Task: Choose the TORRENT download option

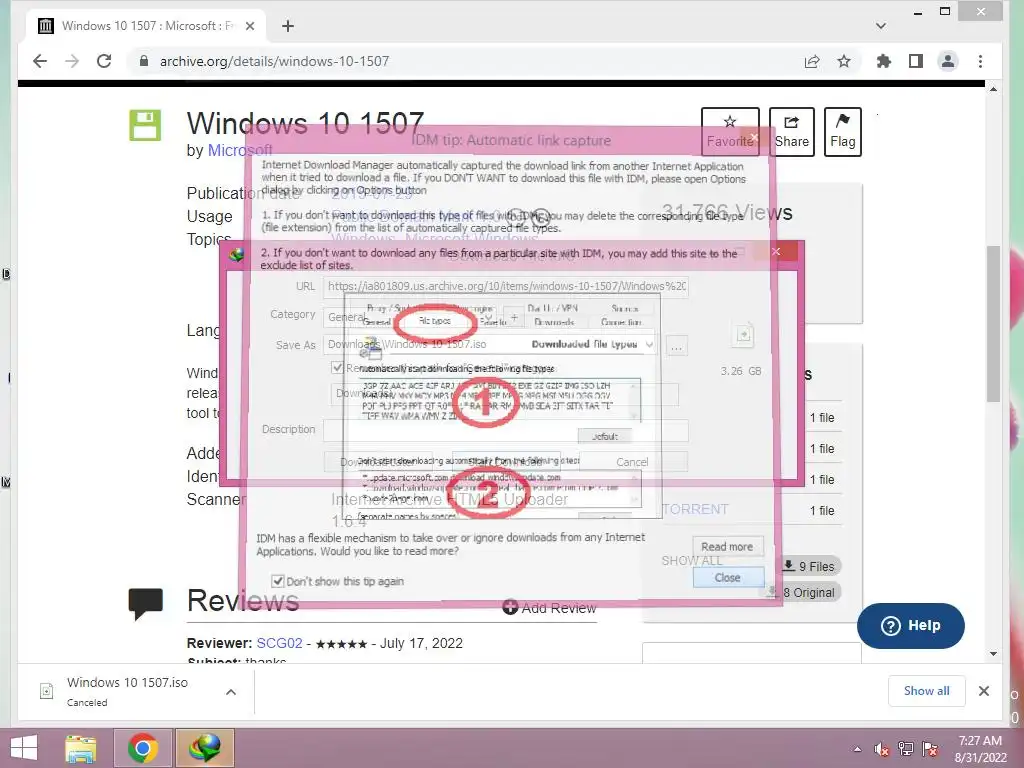Action: 695,509
